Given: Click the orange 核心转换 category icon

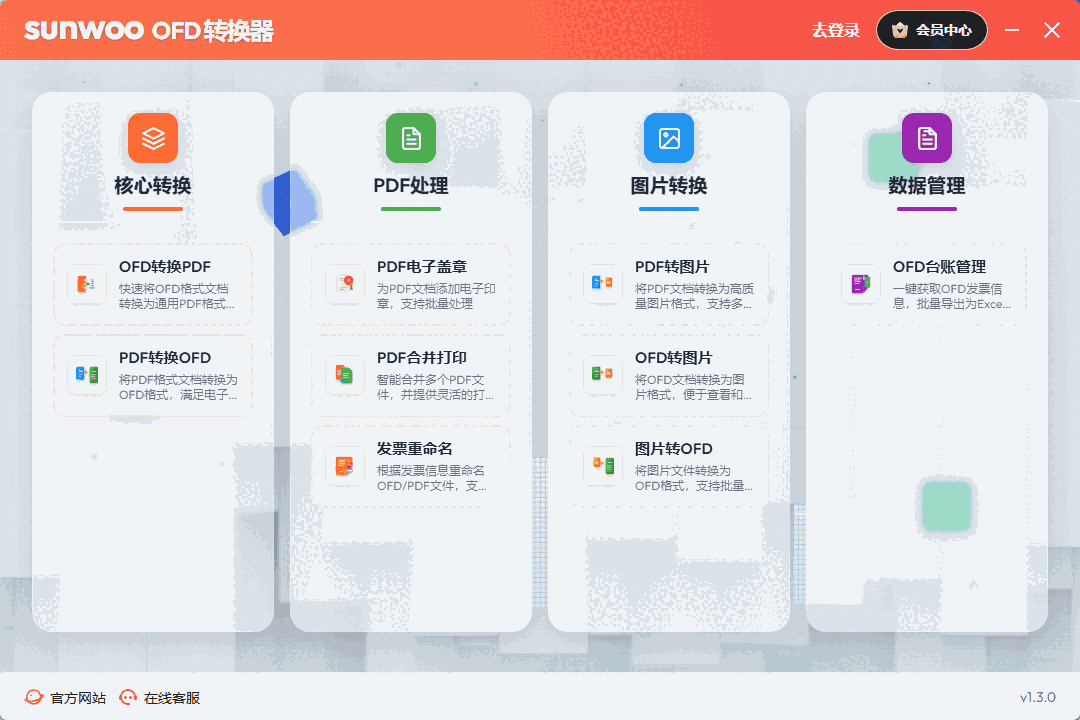Looking at the screenshot, I should point(152,138).
